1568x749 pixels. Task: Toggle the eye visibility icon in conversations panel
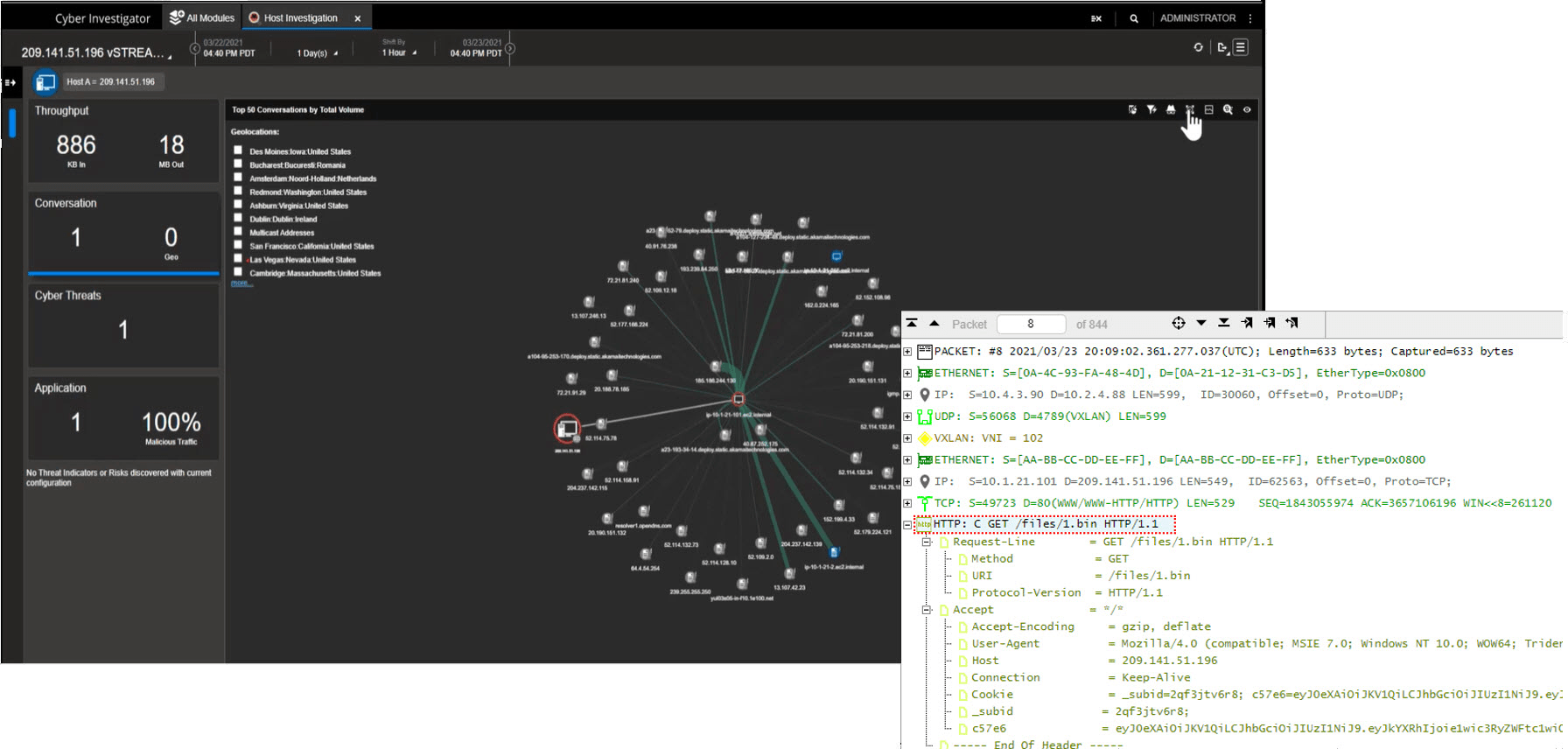(x=1247, y=109)
